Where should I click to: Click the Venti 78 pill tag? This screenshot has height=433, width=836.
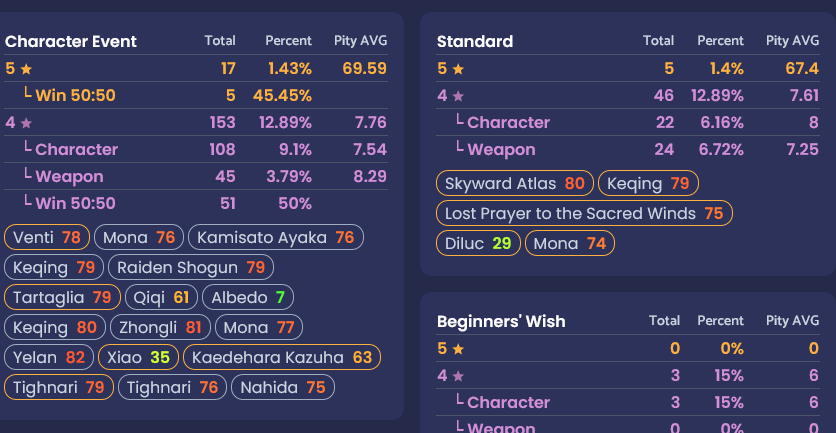point(47,237)
